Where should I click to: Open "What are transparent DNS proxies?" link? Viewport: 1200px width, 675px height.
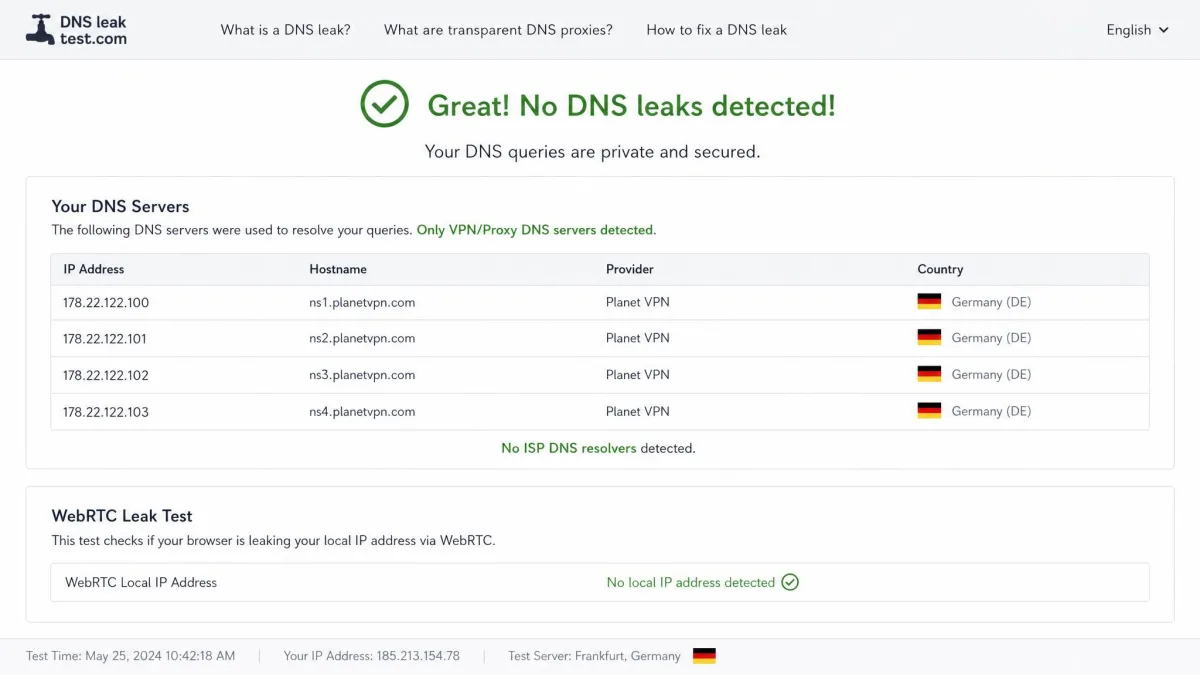click(498, 30)
